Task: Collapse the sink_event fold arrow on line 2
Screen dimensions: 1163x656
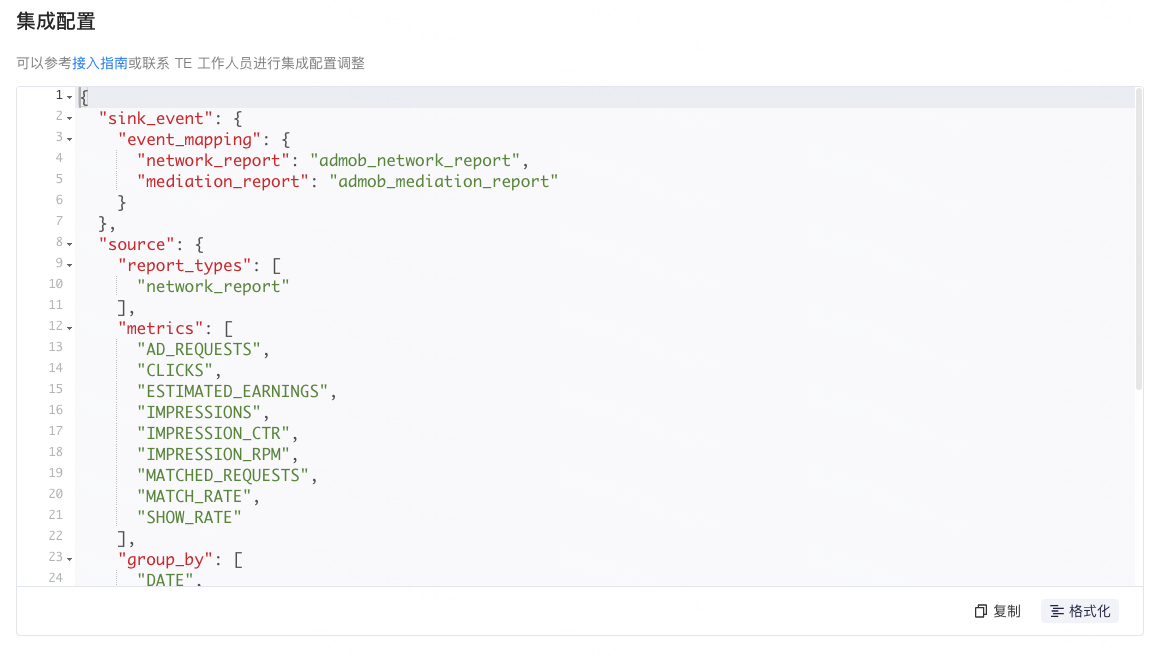Action: pos(69,118)
